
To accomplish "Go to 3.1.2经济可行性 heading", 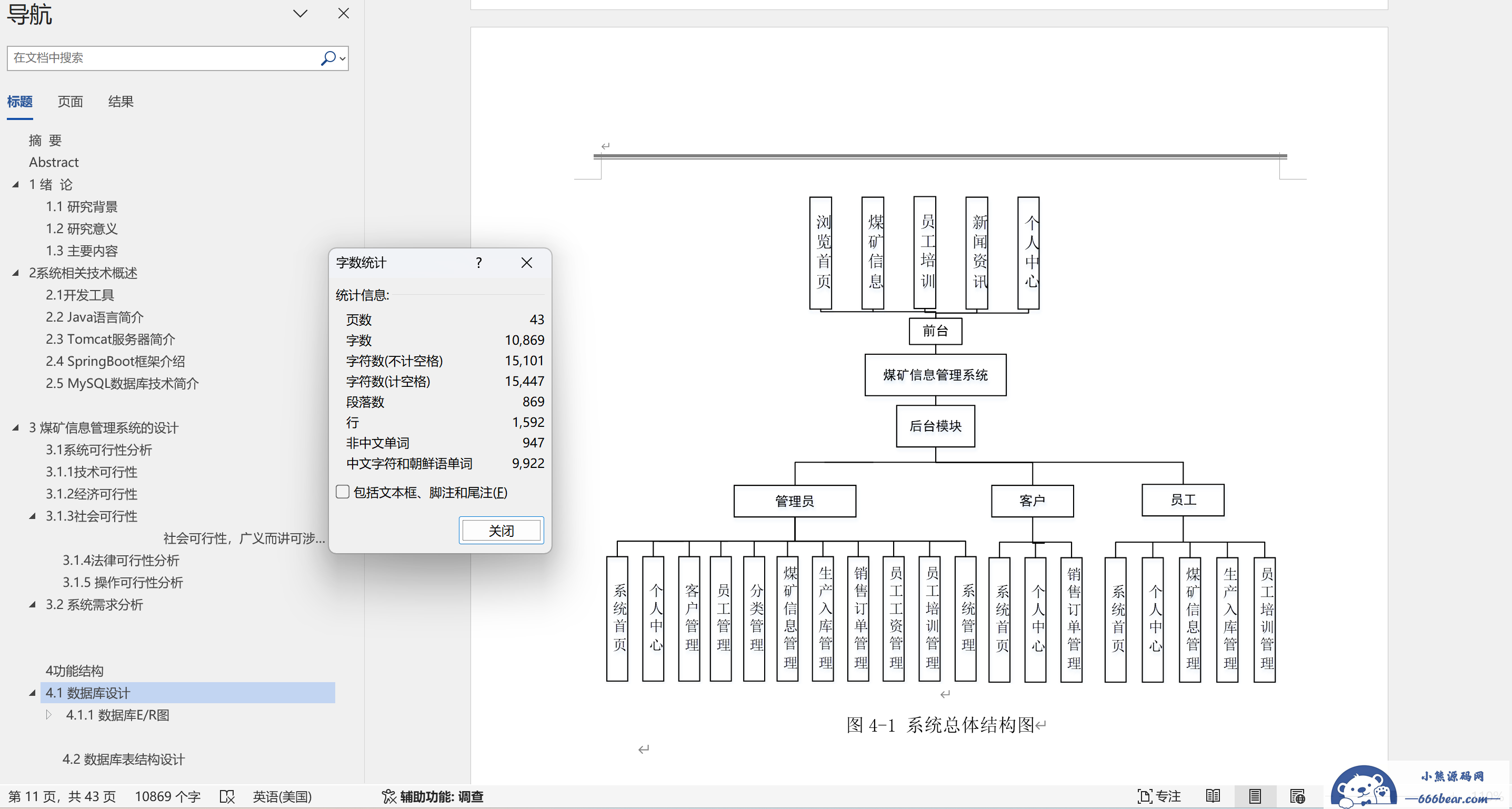I will [92, 494].
